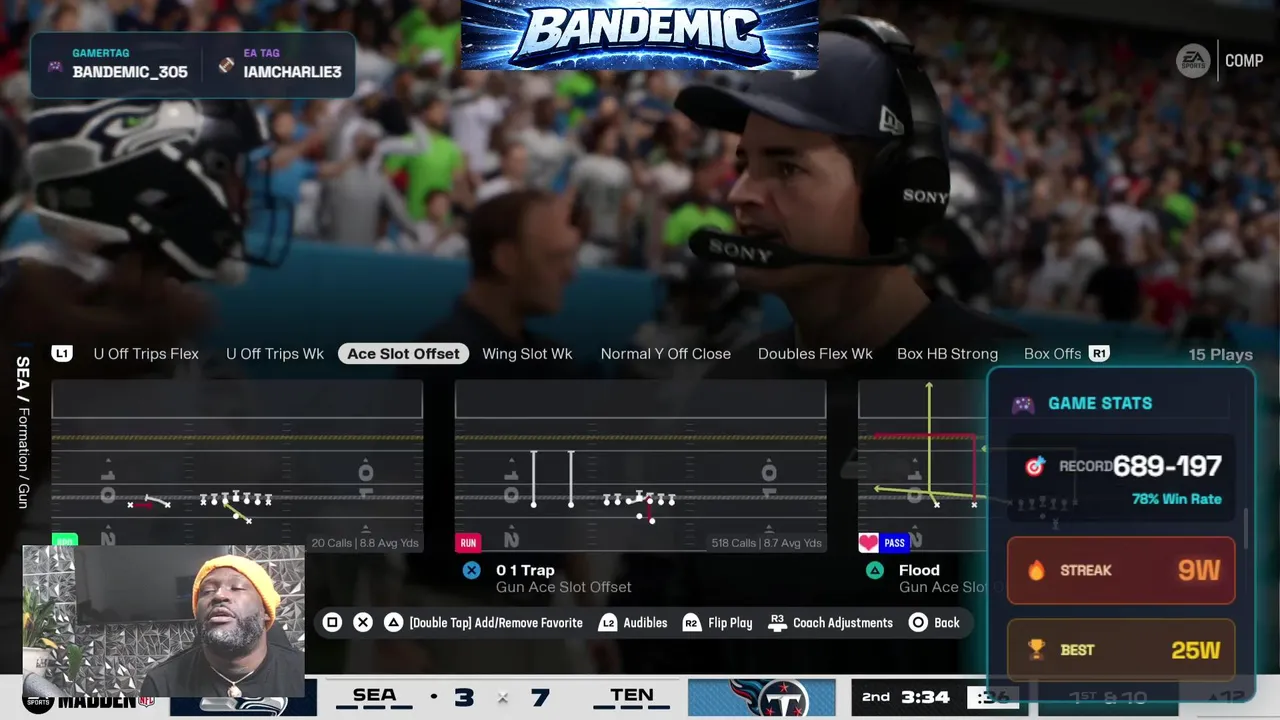Choose the Box Offs formation tab
This screenshot has width=1280, height=720.
[x=1052, y=354]
